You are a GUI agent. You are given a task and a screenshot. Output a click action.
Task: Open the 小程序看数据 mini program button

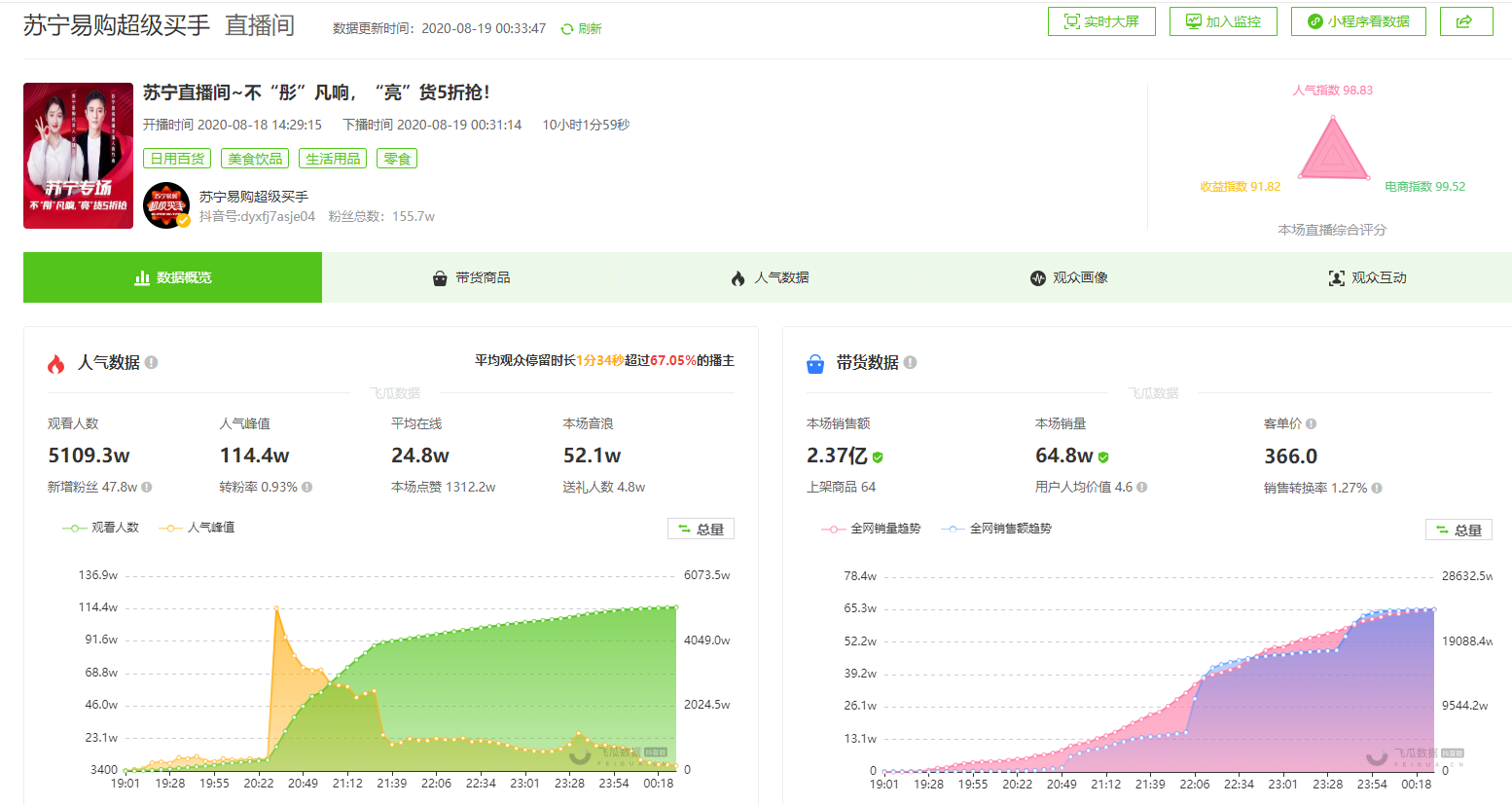pyautogui.click(x=1358, y=21)
